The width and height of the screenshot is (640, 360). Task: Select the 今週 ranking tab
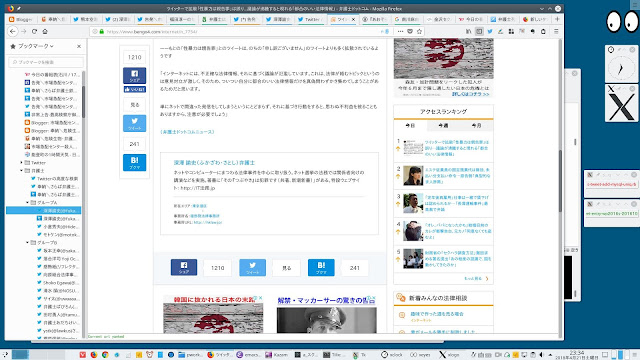pos(443,126)
